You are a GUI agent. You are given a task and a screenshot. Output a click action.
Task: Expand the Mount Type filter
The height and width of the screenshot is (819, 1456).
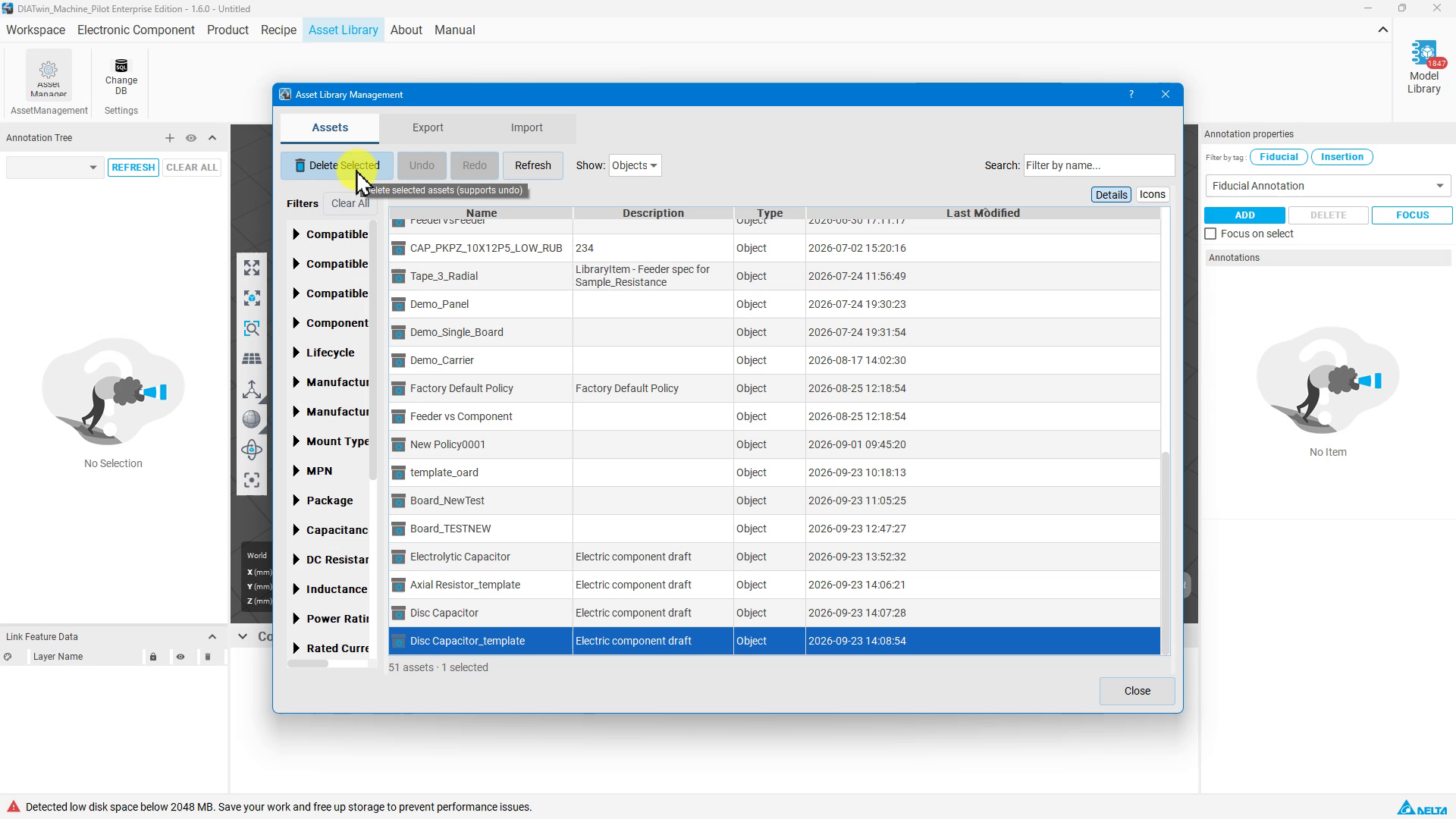(x=296, y=441)
